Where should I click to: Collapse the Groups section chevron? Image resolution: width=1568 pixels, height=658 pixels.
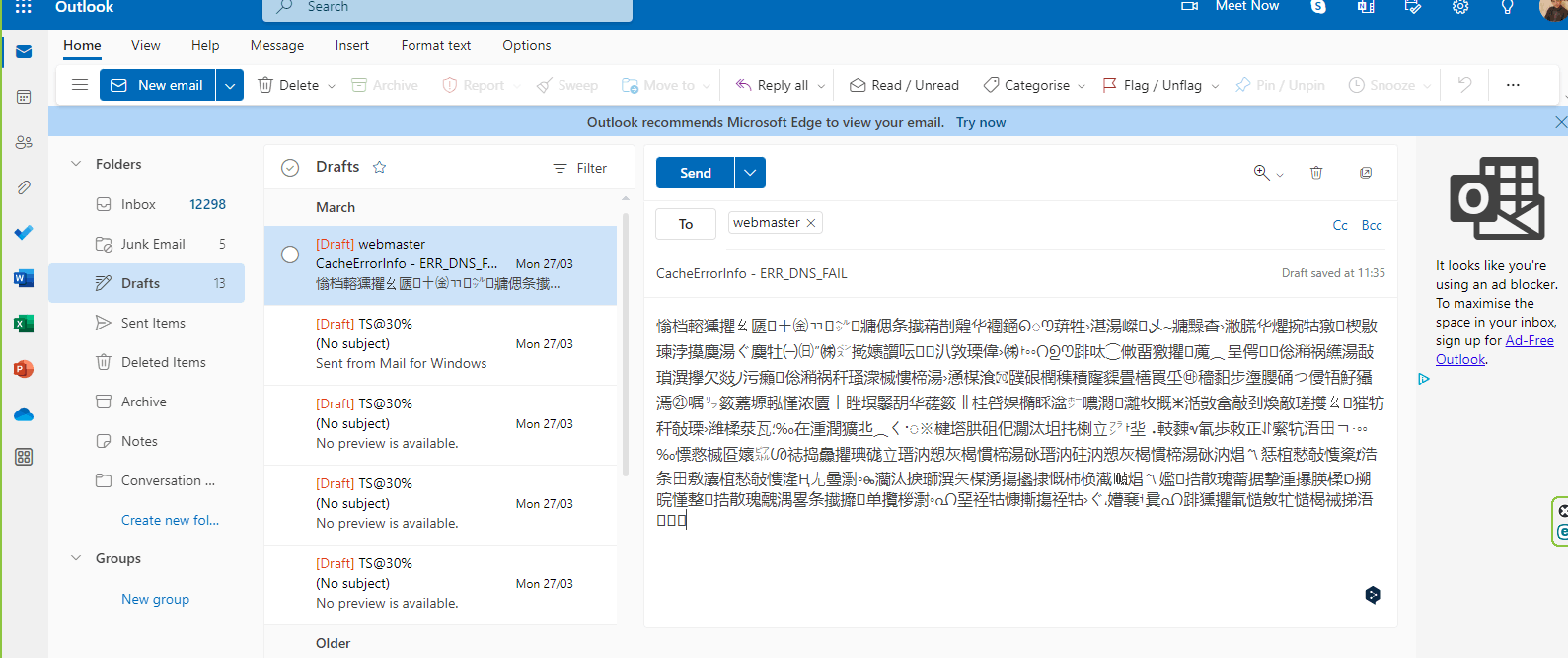76,558
